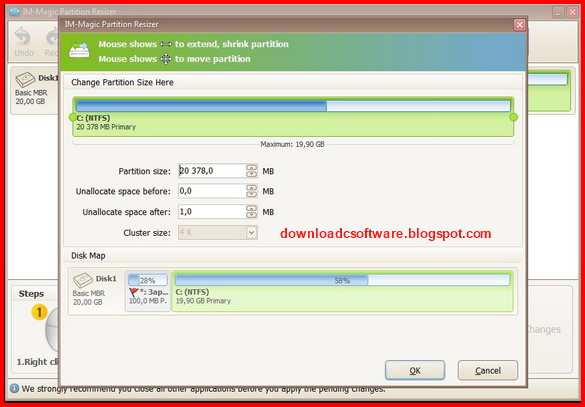Open the Cluster size dropdown

[251, 233]
